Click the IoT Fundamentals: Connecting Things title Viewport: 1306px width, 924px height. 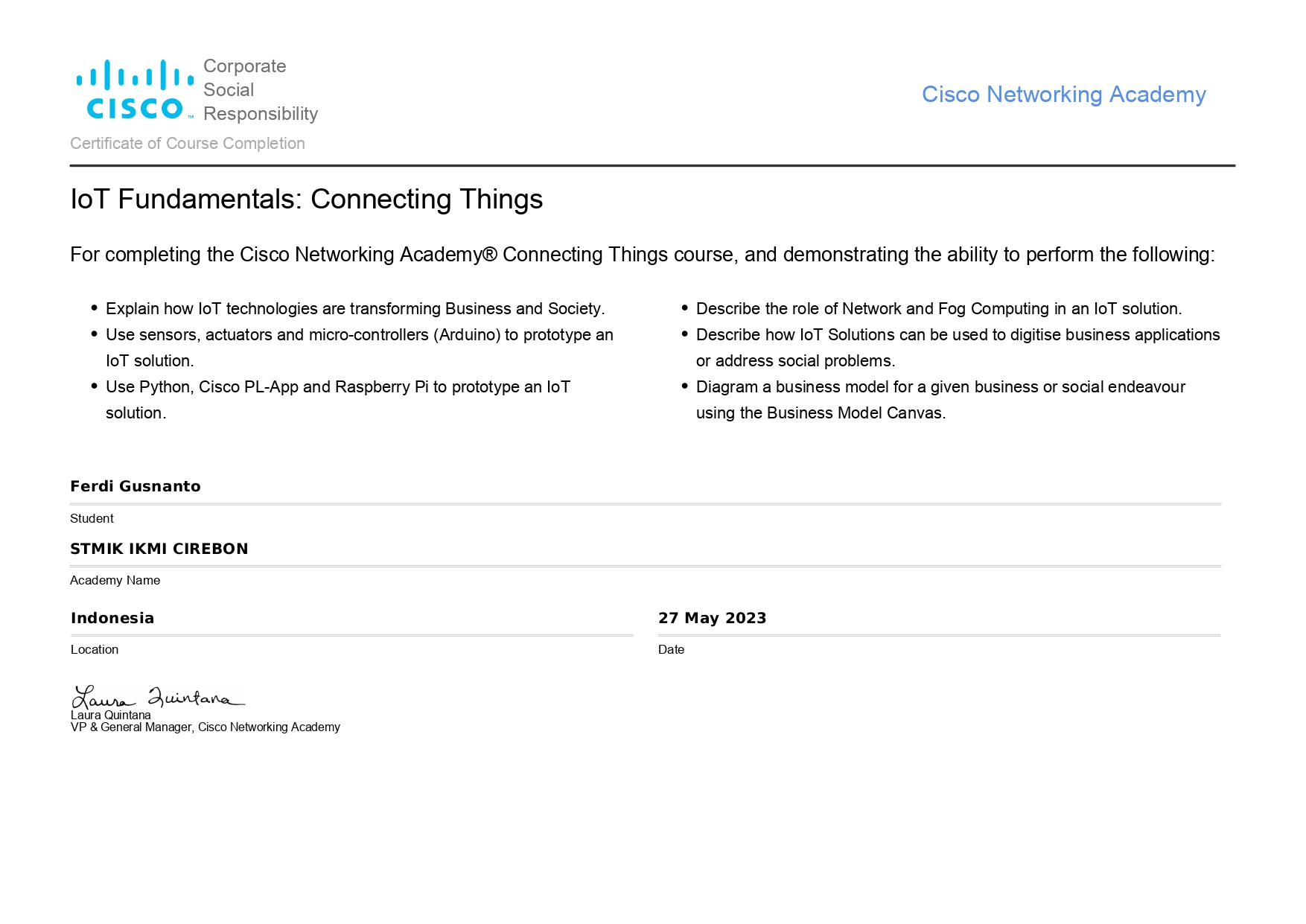tap(306, 200)
